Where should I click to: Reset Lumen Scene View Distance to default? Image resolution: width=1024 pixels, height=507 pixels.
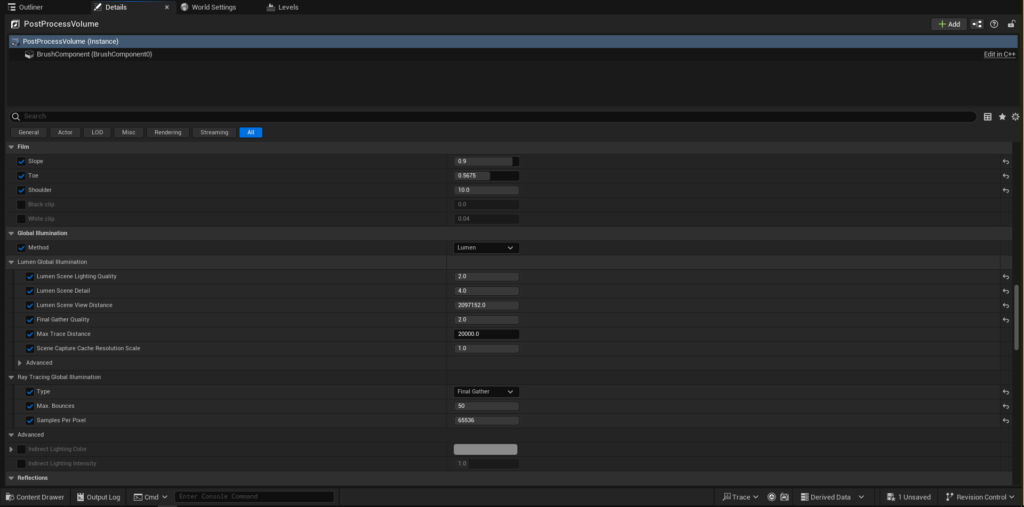tap(1006, 305)
